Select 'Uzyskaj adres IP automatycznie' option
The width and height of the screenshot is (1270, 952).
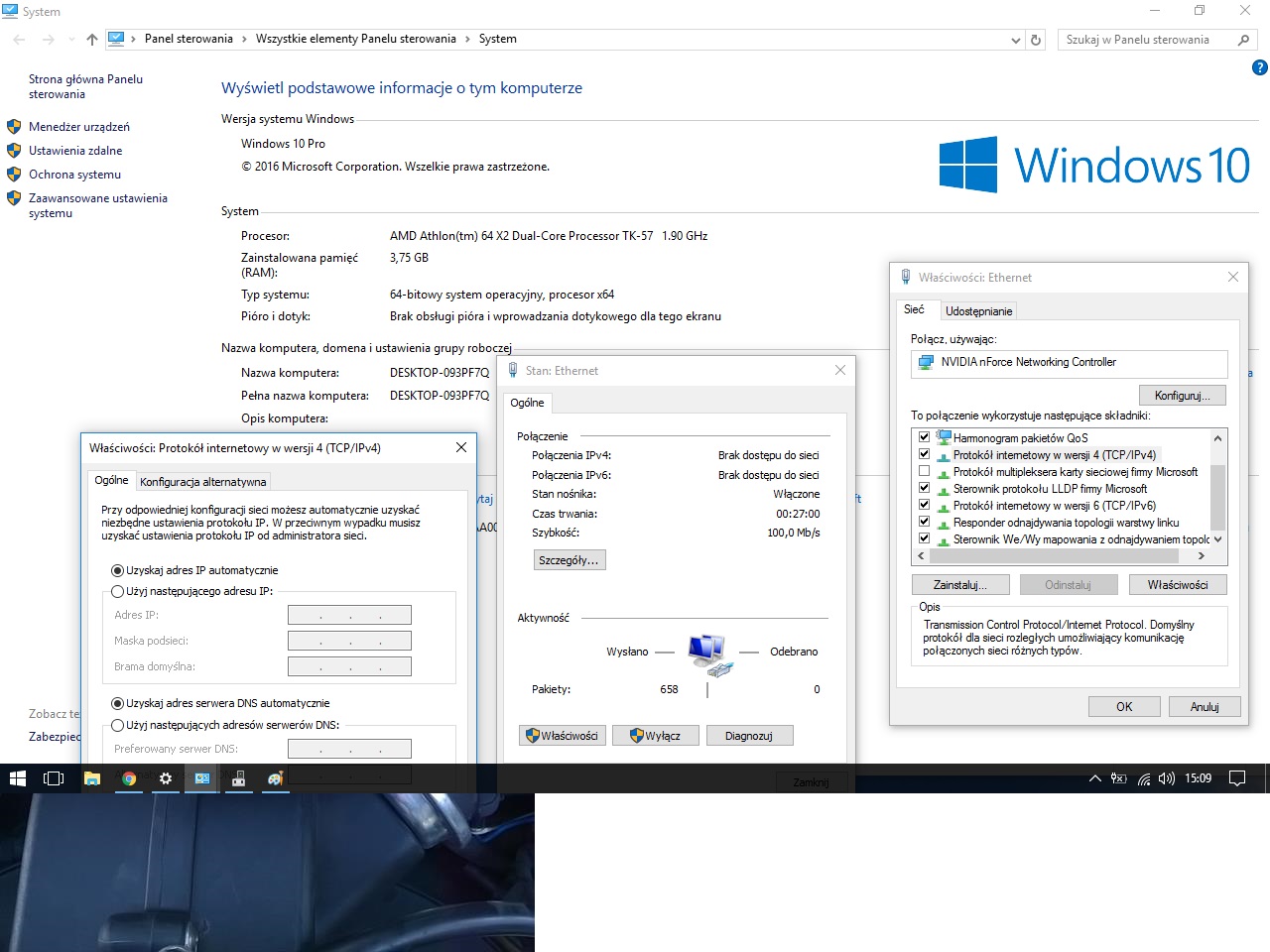[118, 570]
